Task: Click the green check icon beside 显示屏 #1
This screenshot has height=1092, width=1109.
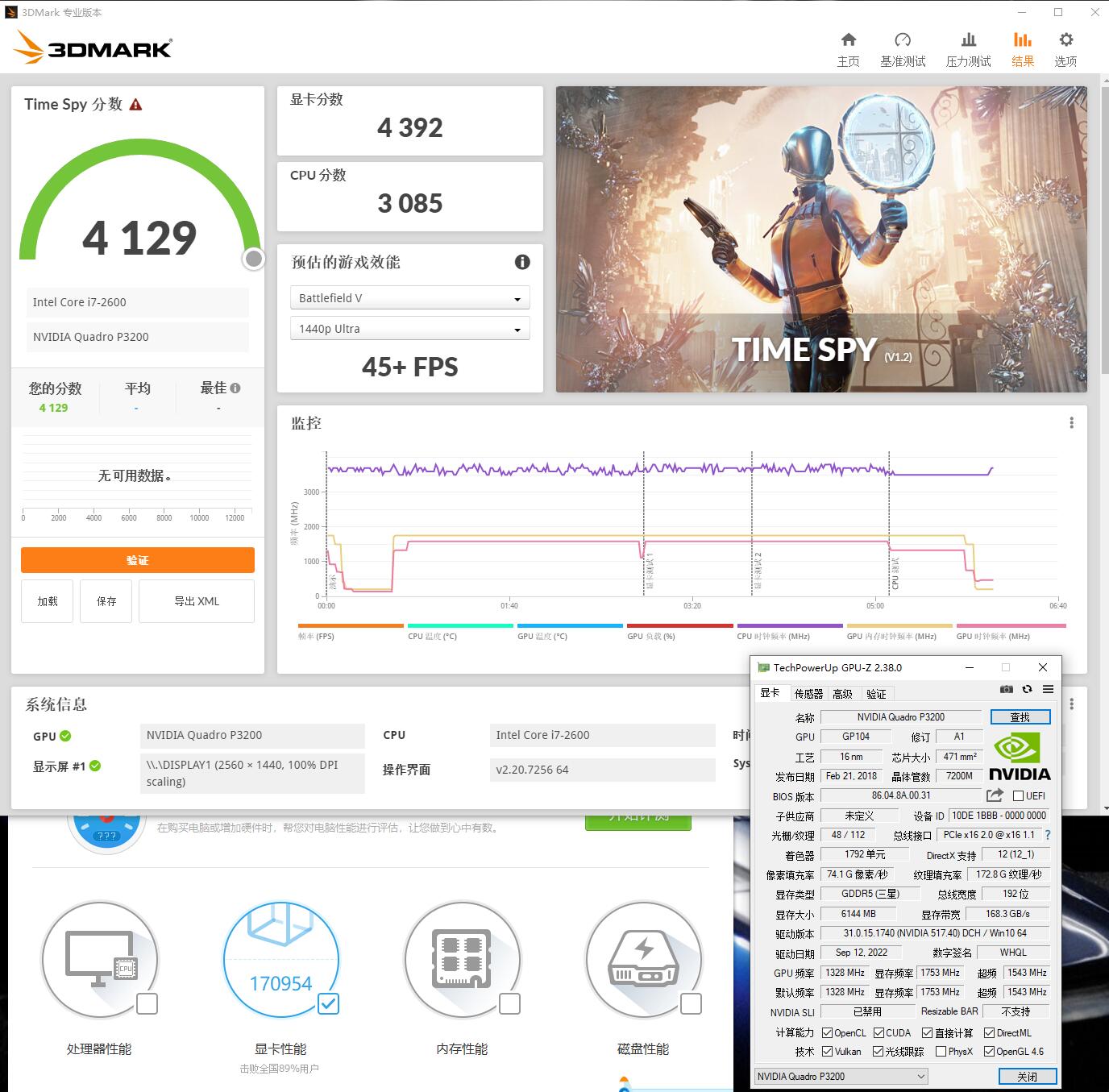Action: 95,766
